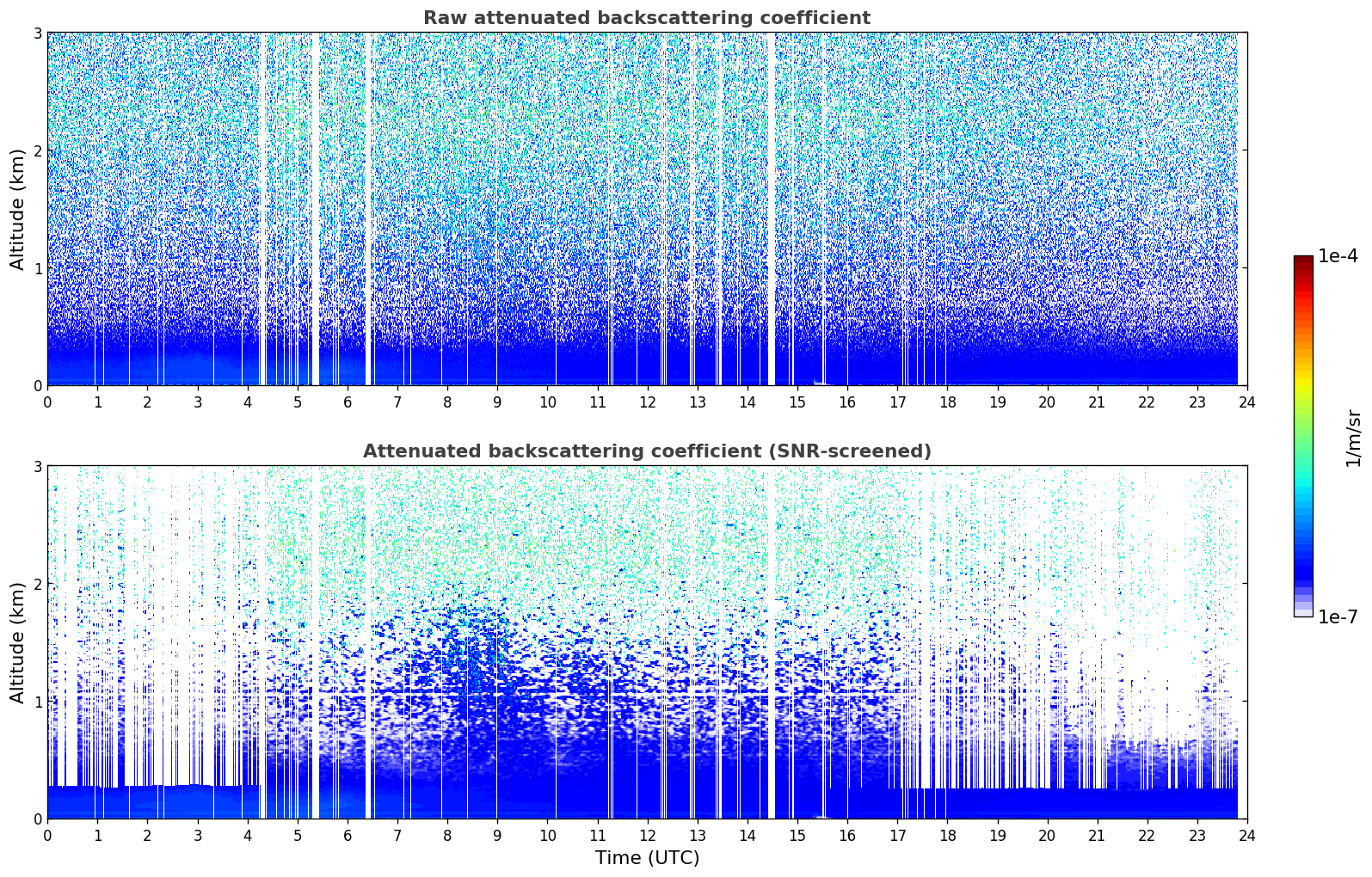
Task: Click the altitude 1 tick on top plot
Action: pyautogui.click(x=37, y=268)
